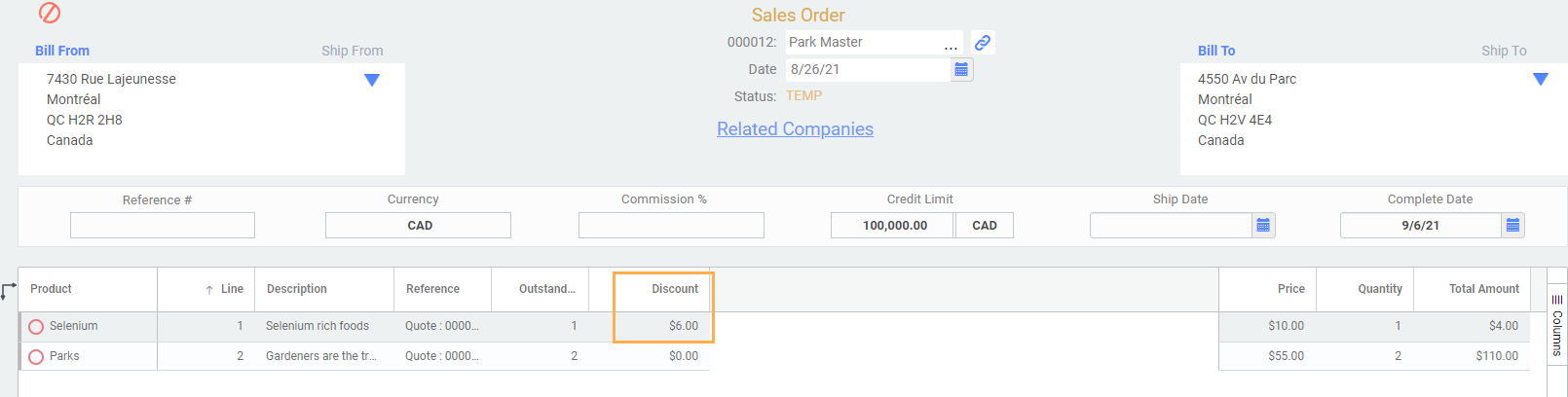
Task: Click the Bill From label
Action: (62, 51)
